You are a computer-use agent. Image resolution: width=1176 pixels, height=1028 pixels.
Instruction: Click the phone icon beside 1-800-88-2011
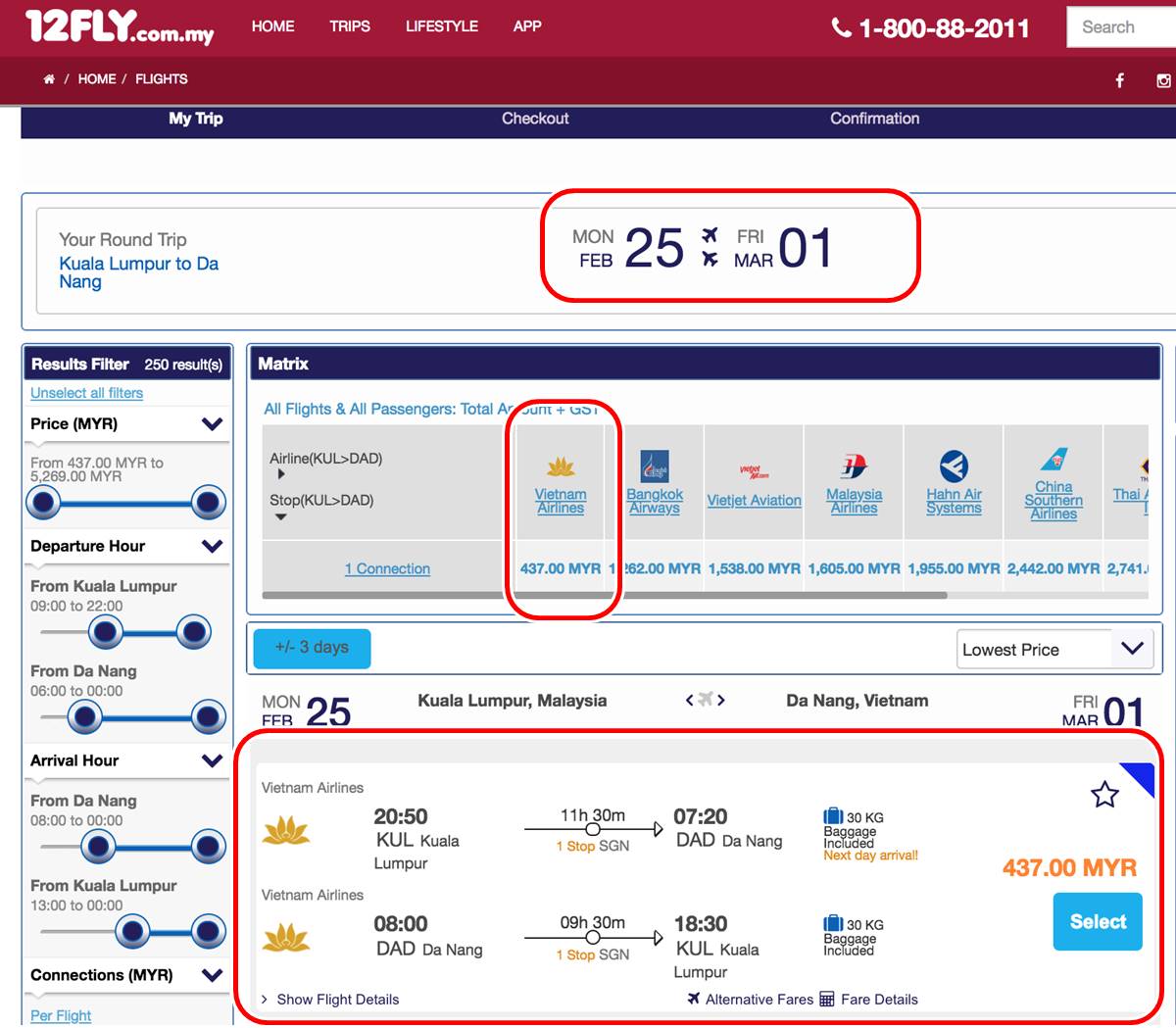coord(841,27)
